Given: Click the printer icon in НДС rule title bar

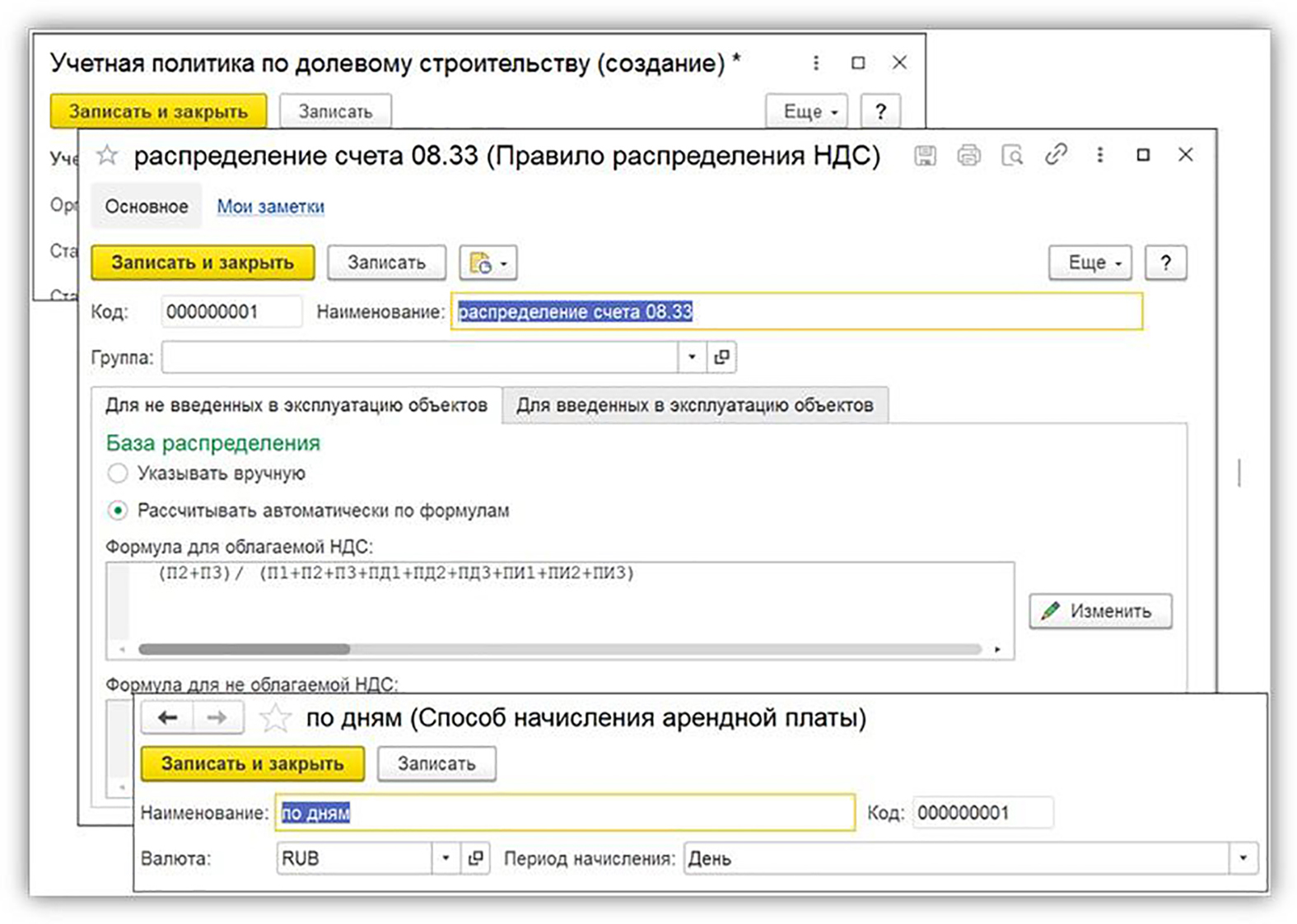Looking at the screenshot, I should [x=968, y=155].
